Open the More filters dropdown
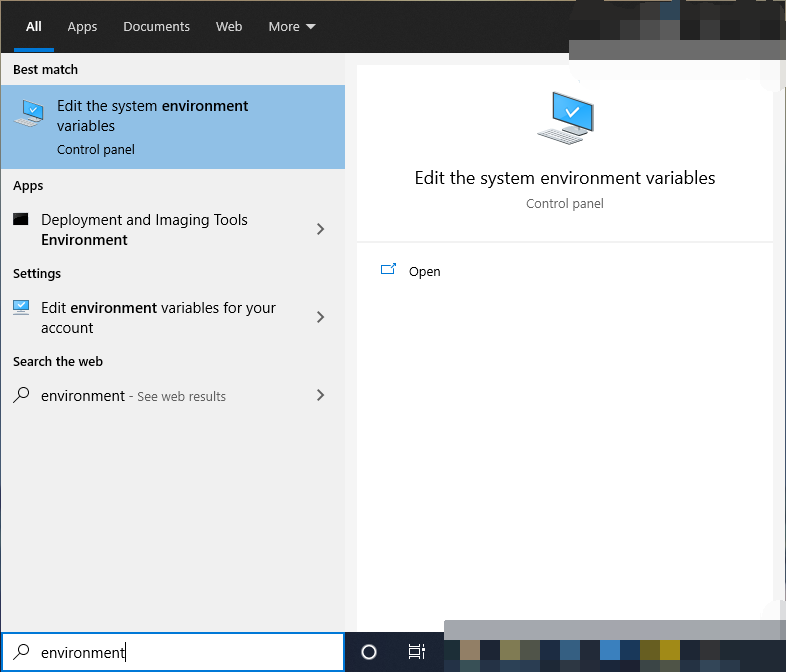The width and height of the screenshot is (786, 672). tap(291, 27)
